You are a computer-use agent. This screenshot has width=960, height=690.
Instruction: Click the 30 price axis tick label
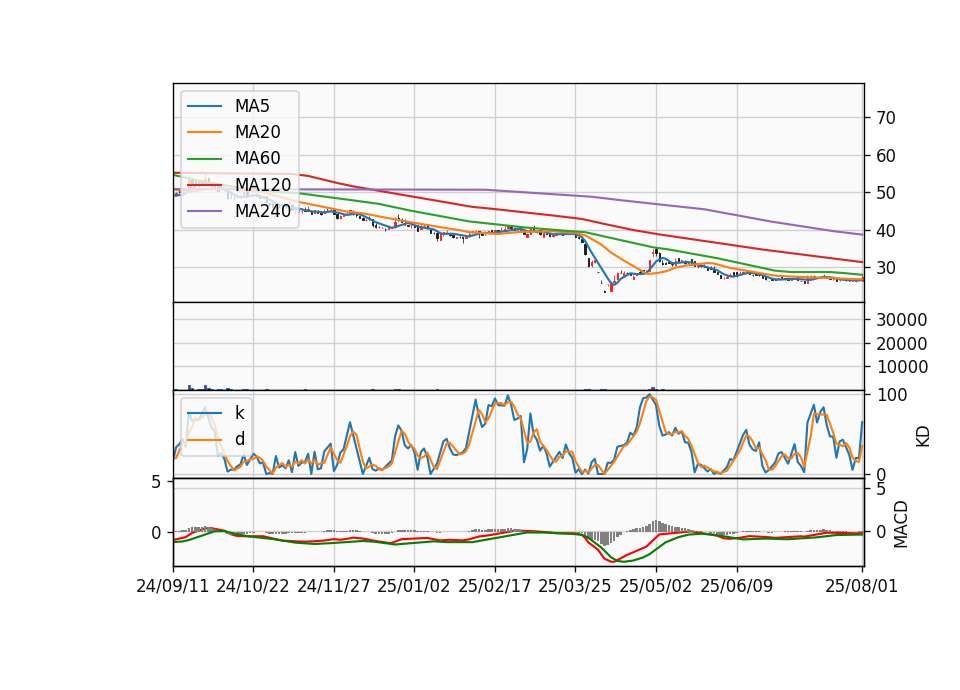[x=885, y=268]
